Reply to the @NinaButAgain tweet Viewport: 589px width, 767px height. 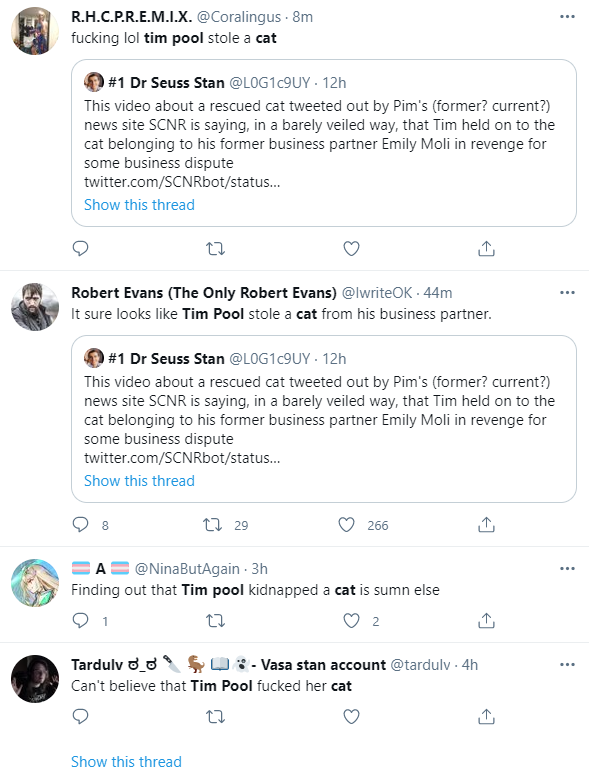(80, 621)
